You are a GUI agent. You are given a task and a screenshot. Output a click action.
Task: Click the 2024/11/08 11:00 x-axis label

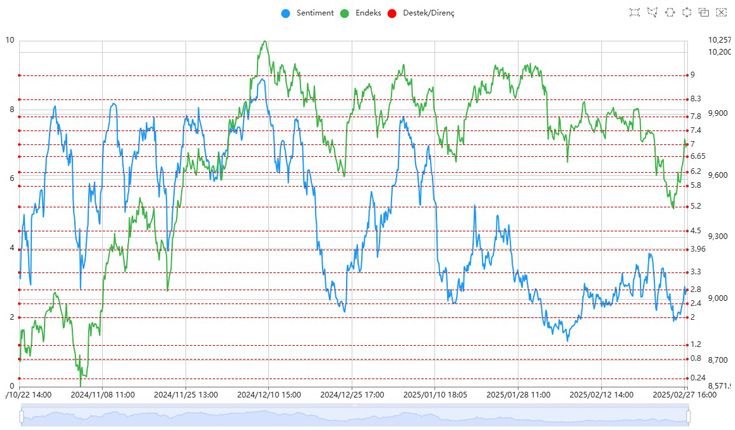pyautogui.click(x=102, y=394)
